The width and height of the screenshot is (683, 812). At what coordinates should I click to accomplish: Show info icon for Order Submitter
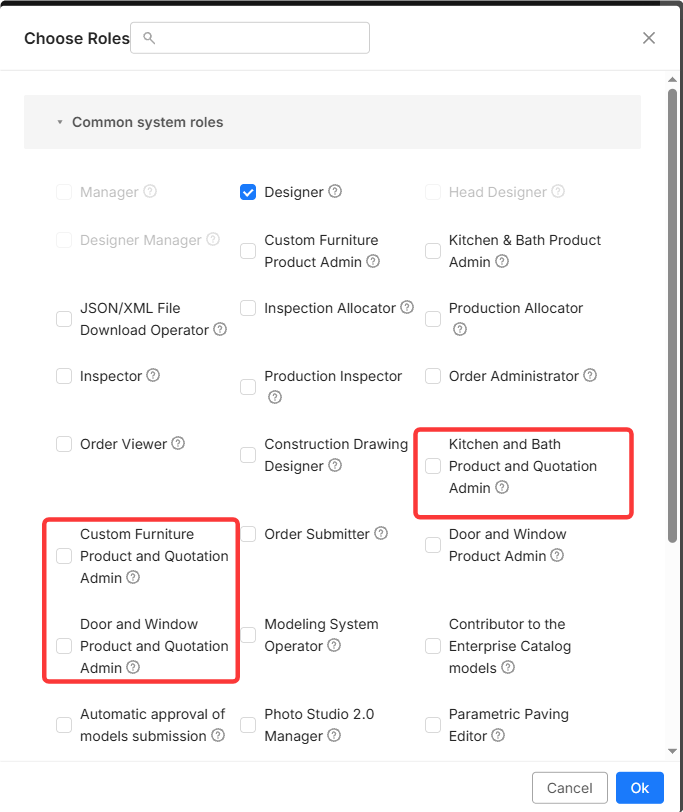pyautogui.click(x=381, y=533)
